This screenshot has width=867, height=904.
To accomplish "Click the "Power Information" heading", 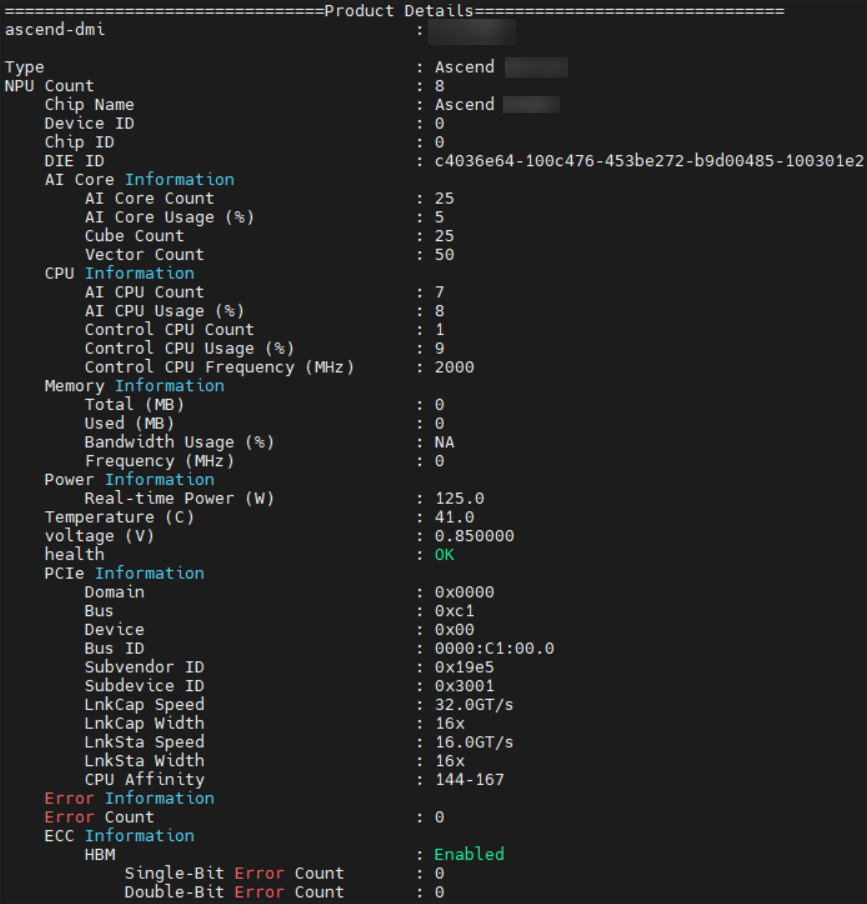I will click(129, 479).
